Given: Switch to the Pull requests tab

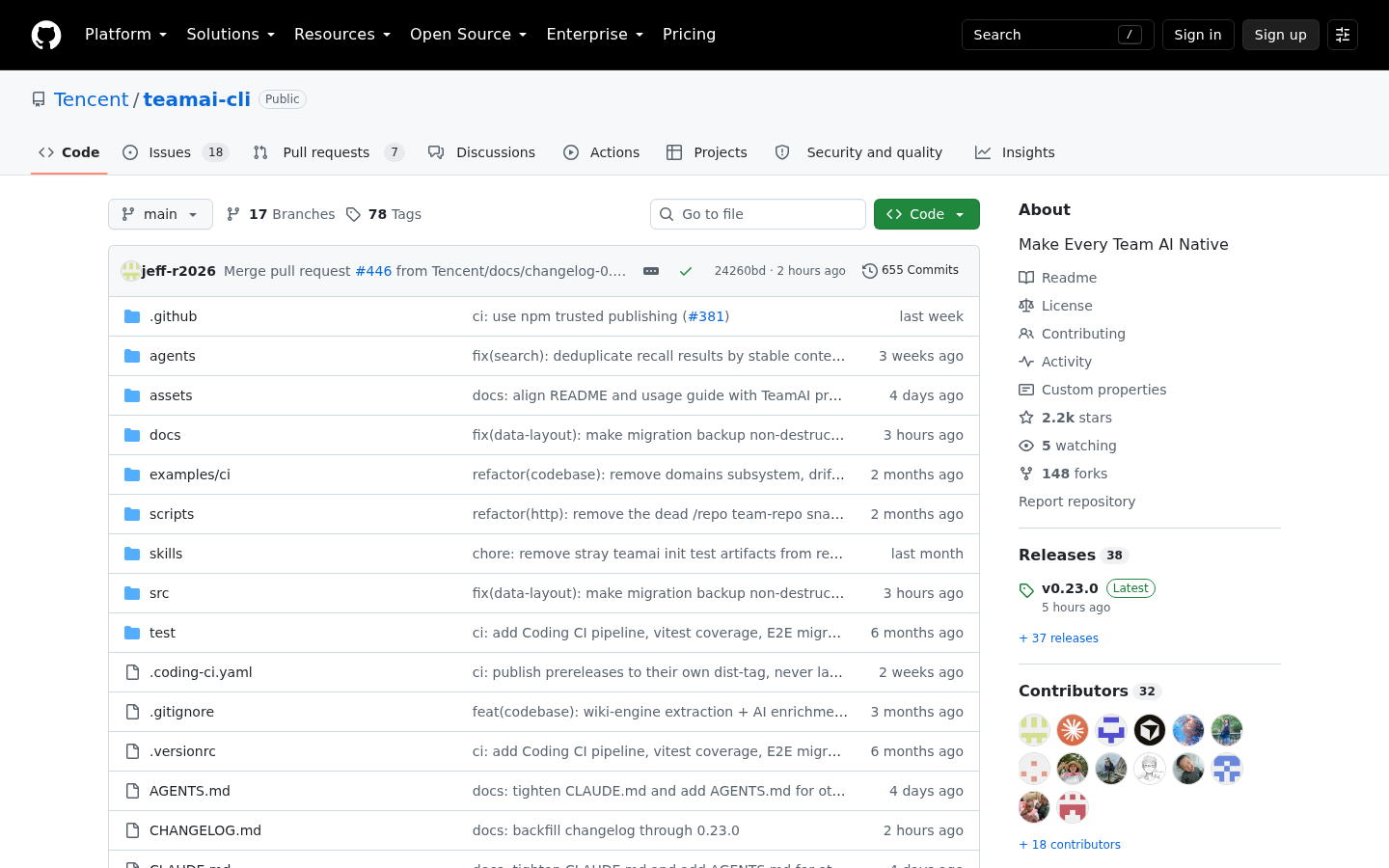Looking at the screenshot, I should pyautogui.click(x=328, y=152).
